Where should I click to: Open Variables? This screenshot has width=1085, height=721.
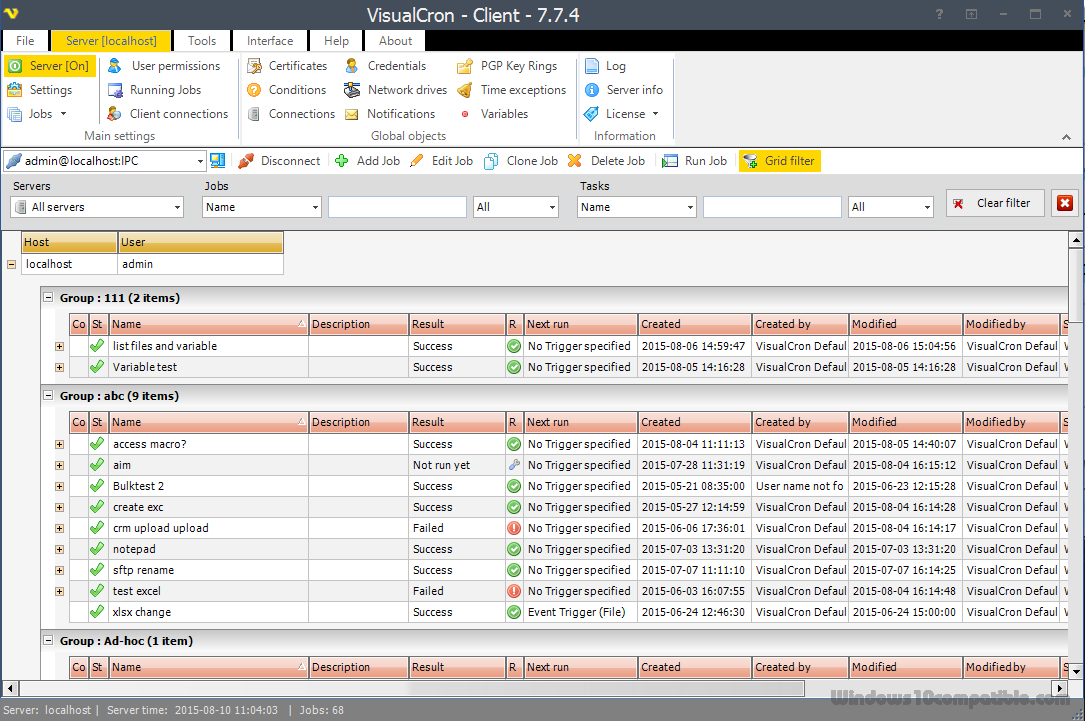pyautogui.click(x=493, y=113)
